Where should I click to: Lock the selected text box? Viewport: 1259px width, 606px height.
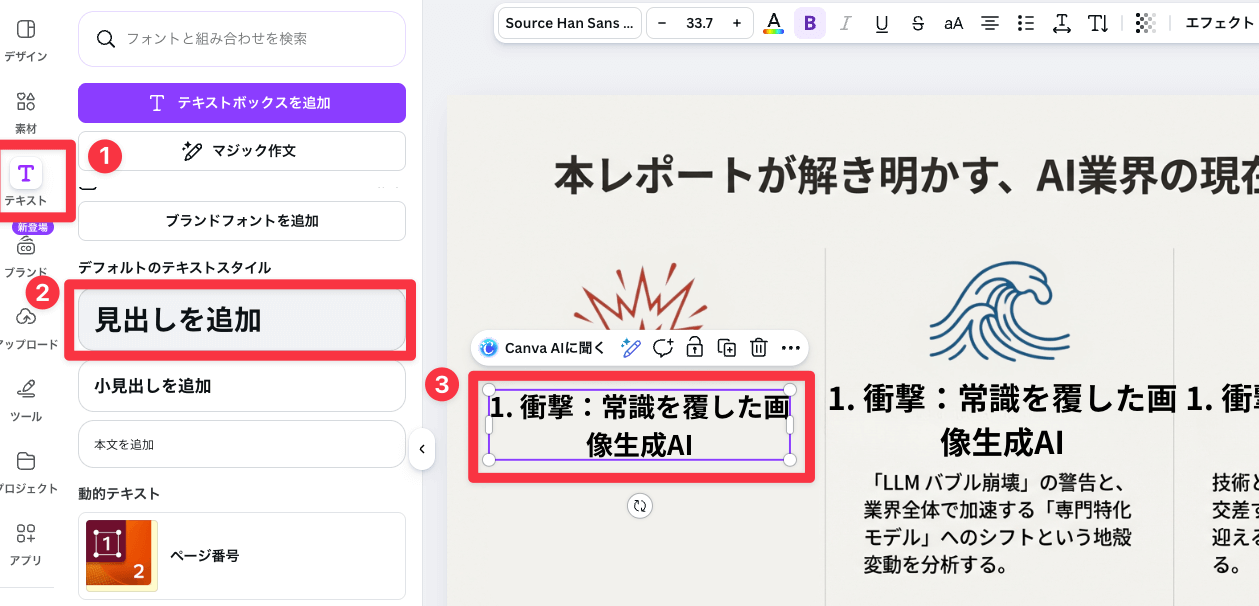click(695, 347)
